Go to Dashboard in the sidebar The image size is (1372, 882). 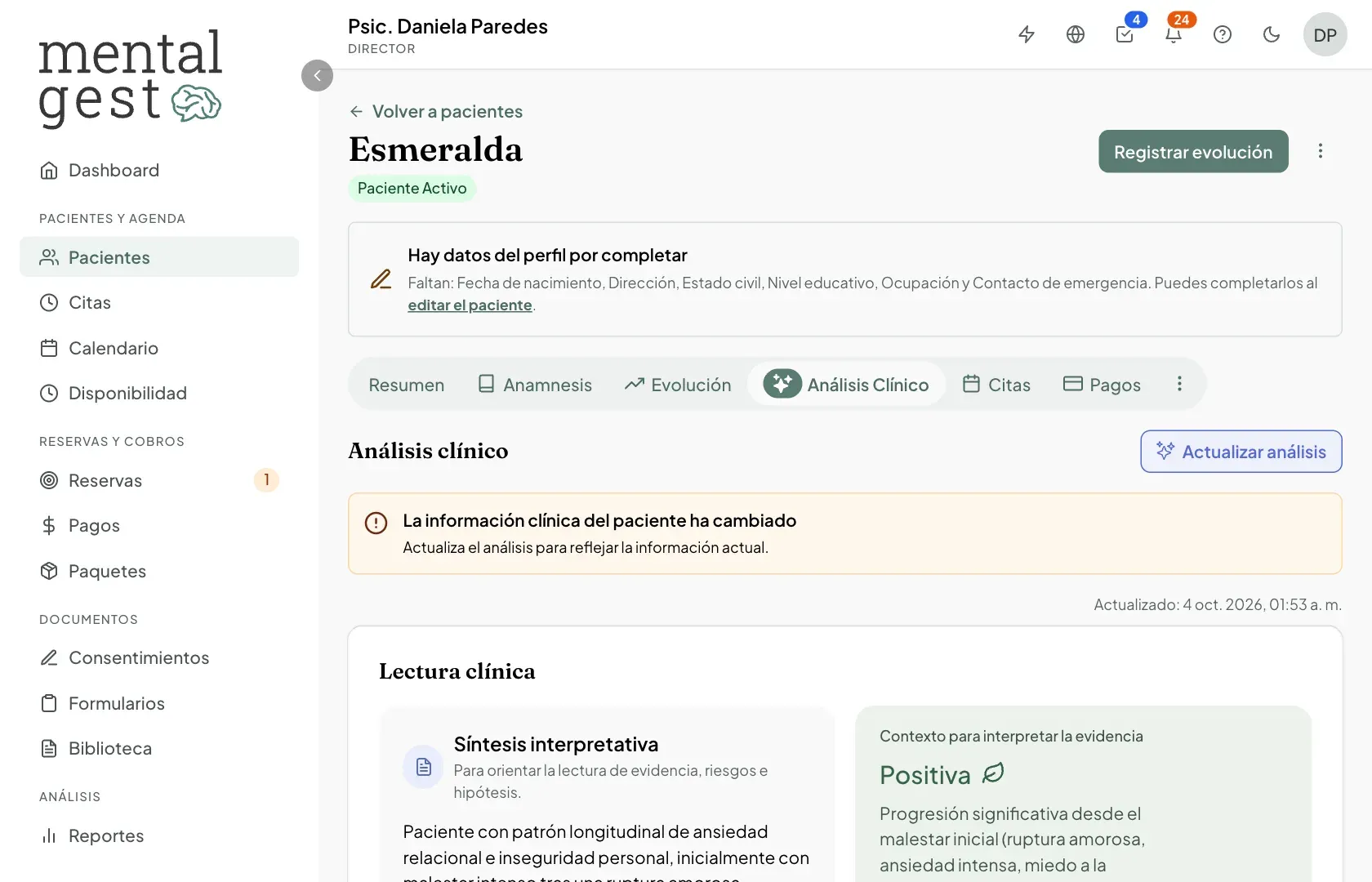pyautogui.click(x=159, y=170)
